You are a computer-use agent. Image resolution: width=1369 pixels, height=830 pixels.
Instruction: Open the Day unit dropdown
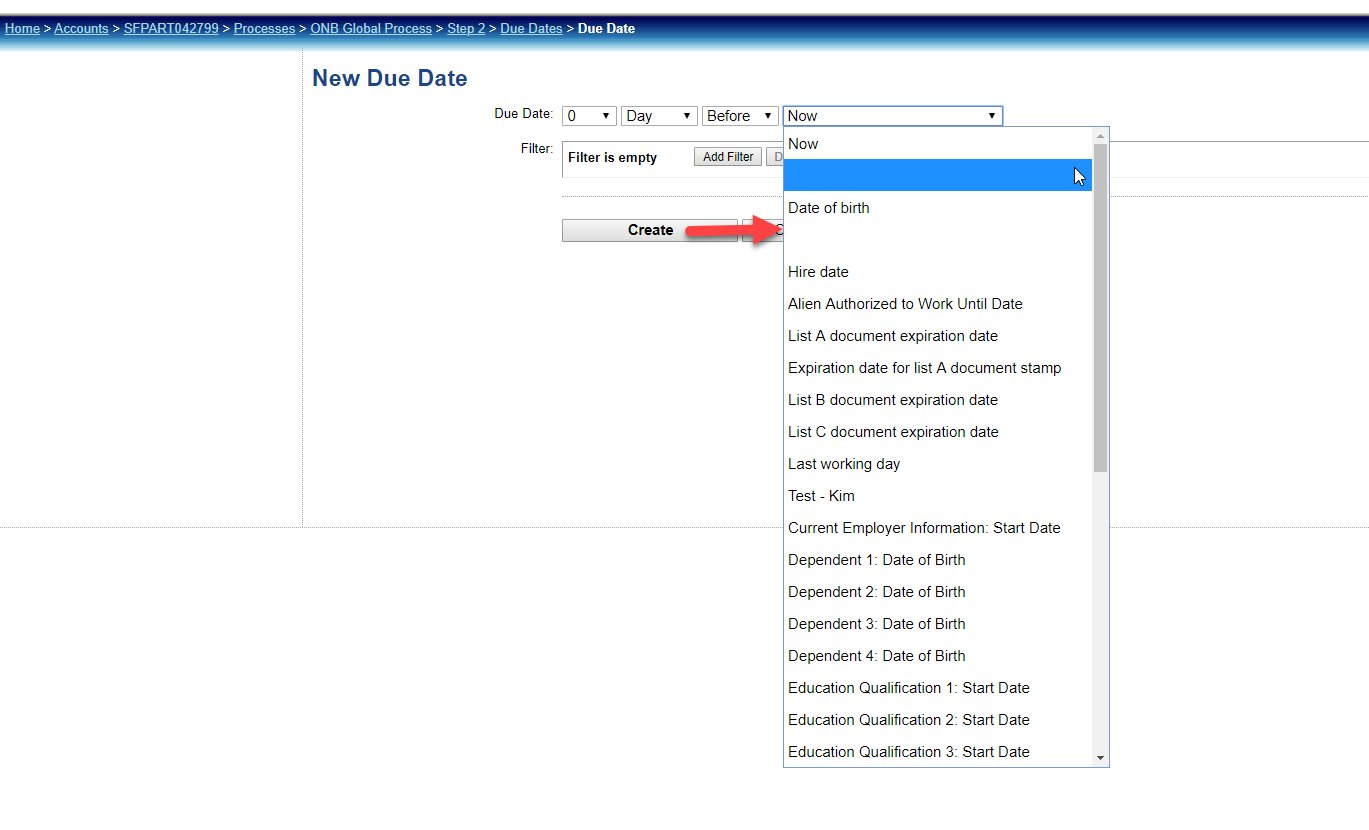click(659, 116)
